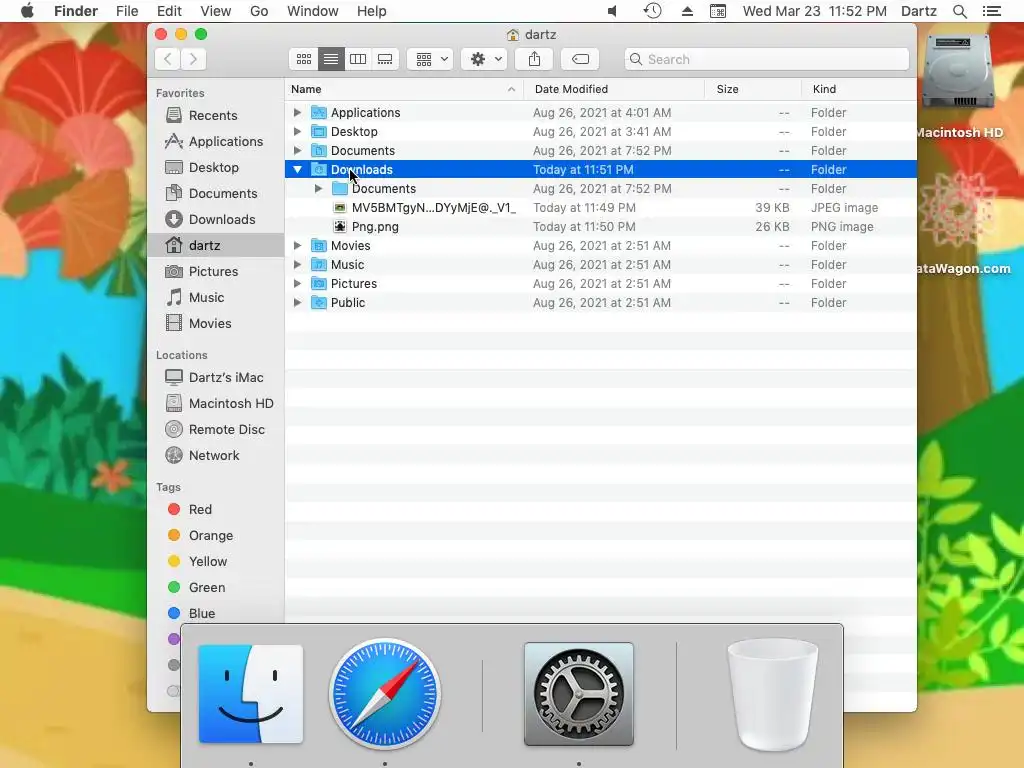Open the gear action menu
1024x768 pixels.
pyautogui.click(x=484, y=59)
